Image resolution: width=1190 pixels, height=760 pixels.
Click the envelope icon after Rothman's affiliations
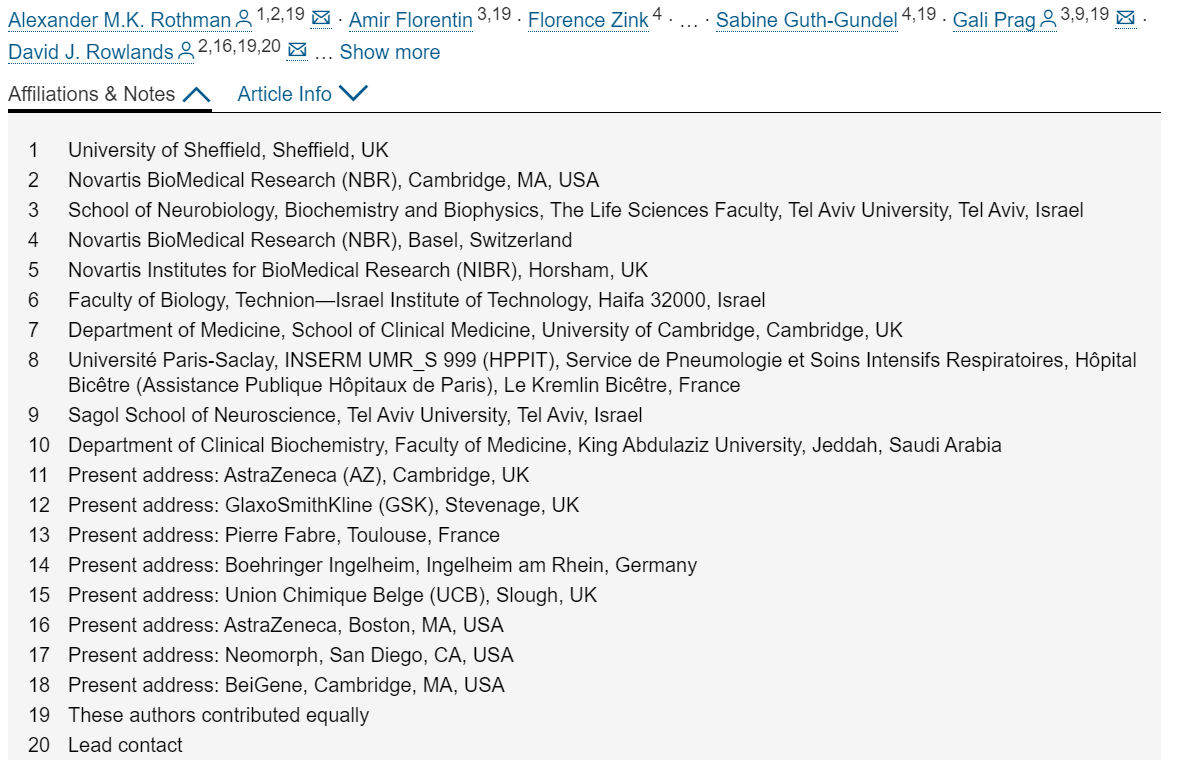click(322, 17)
